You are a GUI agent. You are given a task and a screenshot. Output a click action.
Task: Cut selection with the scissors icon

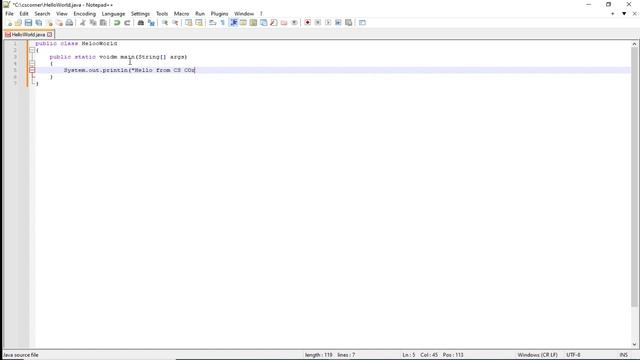tap(83, 23)
